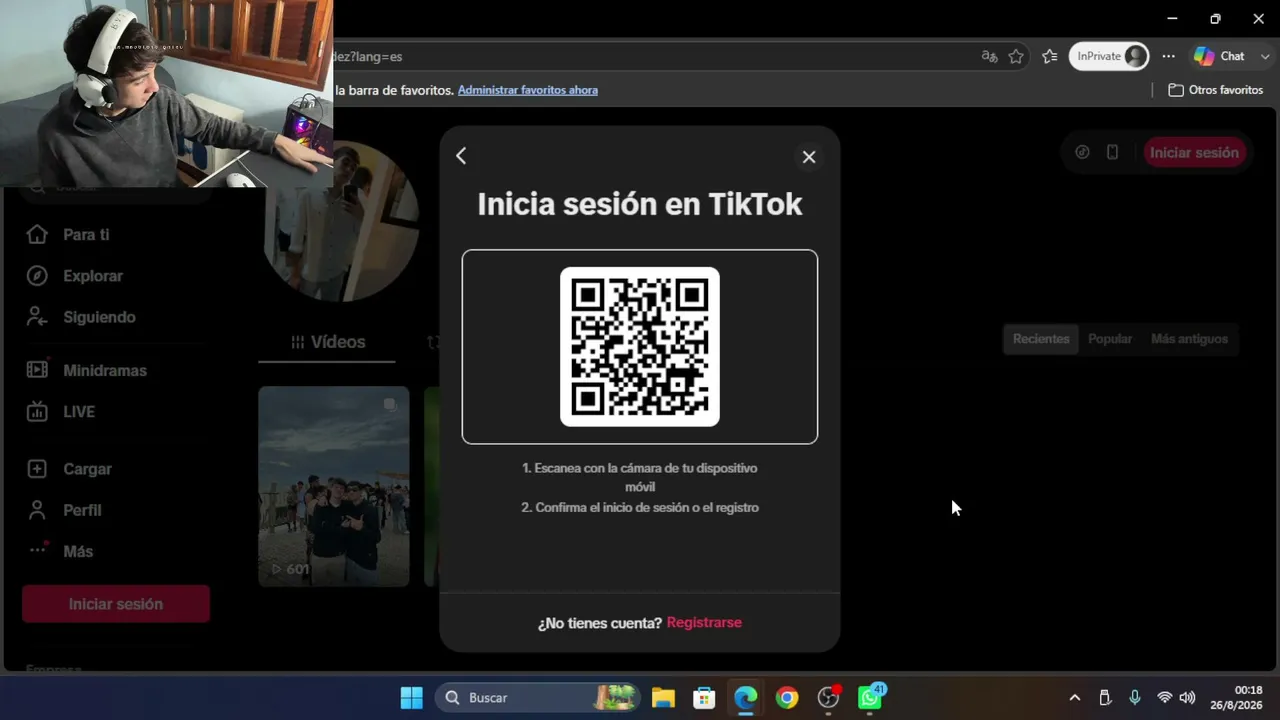Click the phone app icon
This screenshot has height=720, width=1280.
click(1112, 152)
